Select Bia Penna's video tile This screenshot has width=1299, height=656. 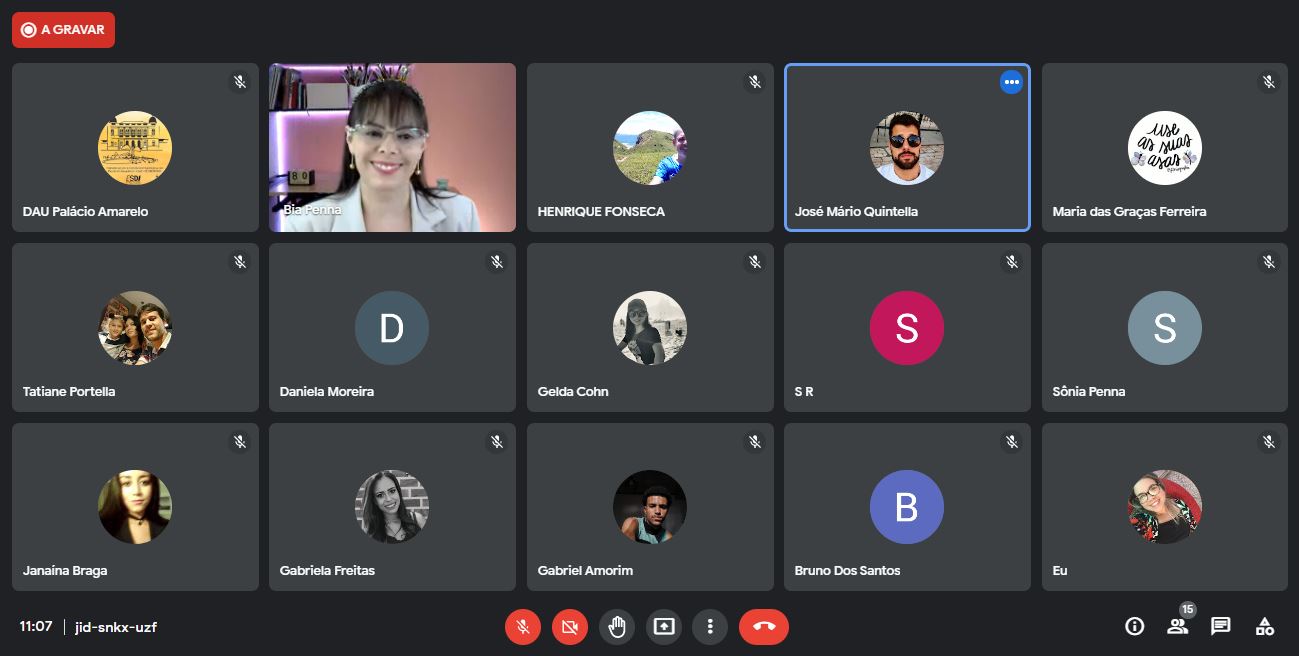click(x=392, y=148)
